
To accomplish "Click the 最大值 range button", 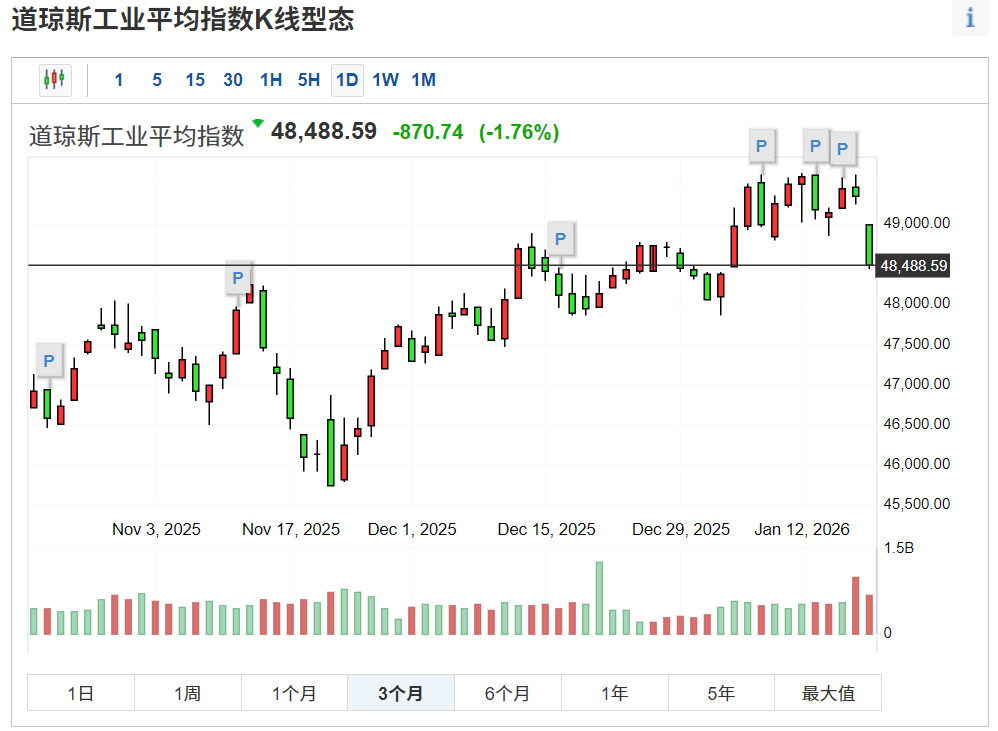I will 827,692.
